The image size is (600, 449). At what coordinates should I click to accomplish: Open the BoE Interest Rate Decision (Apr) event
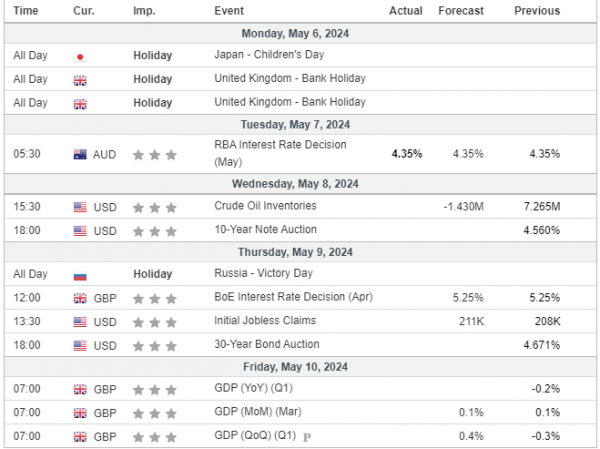coord(293,297)
